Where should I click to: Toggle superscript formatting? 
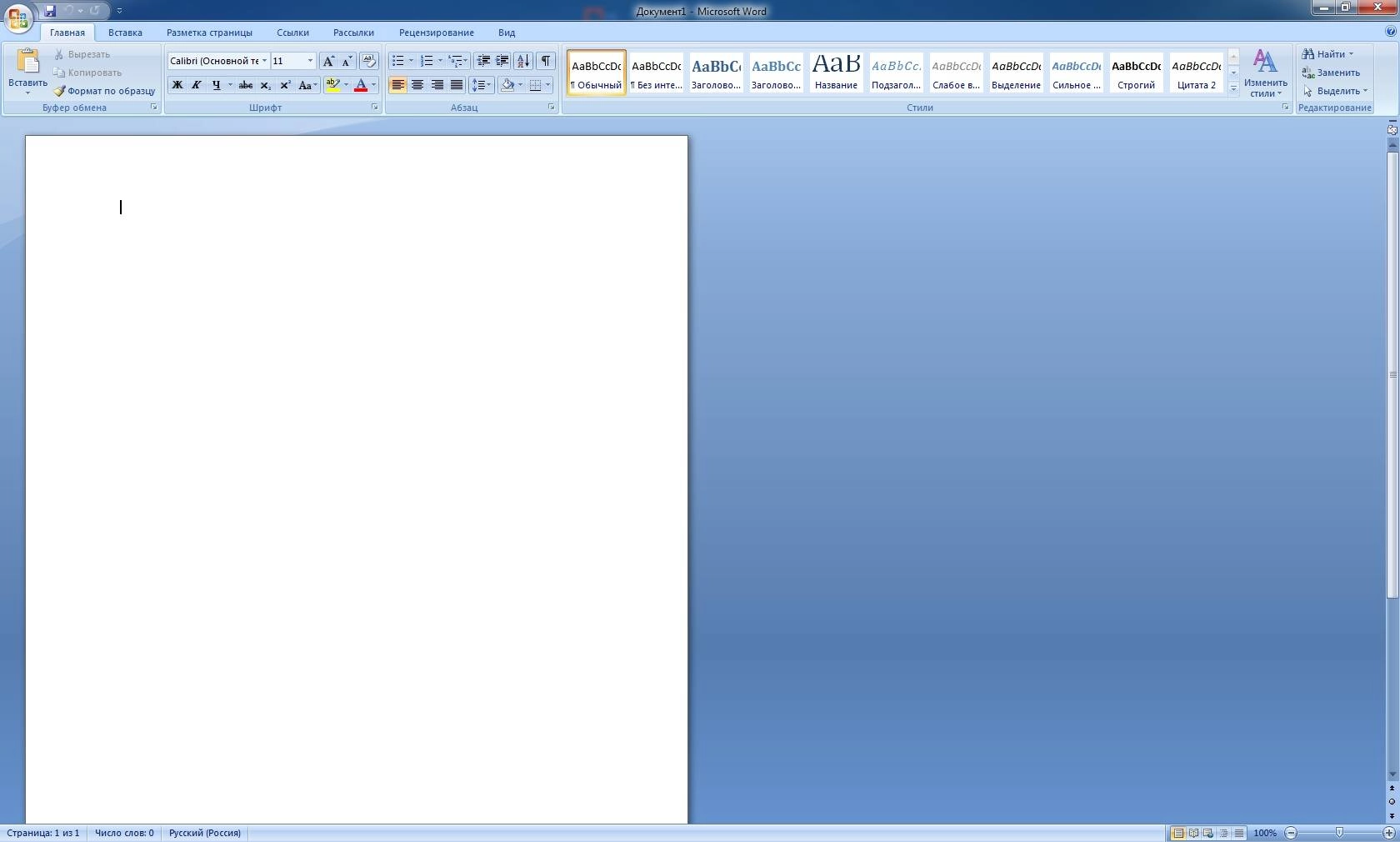(285, 85)
